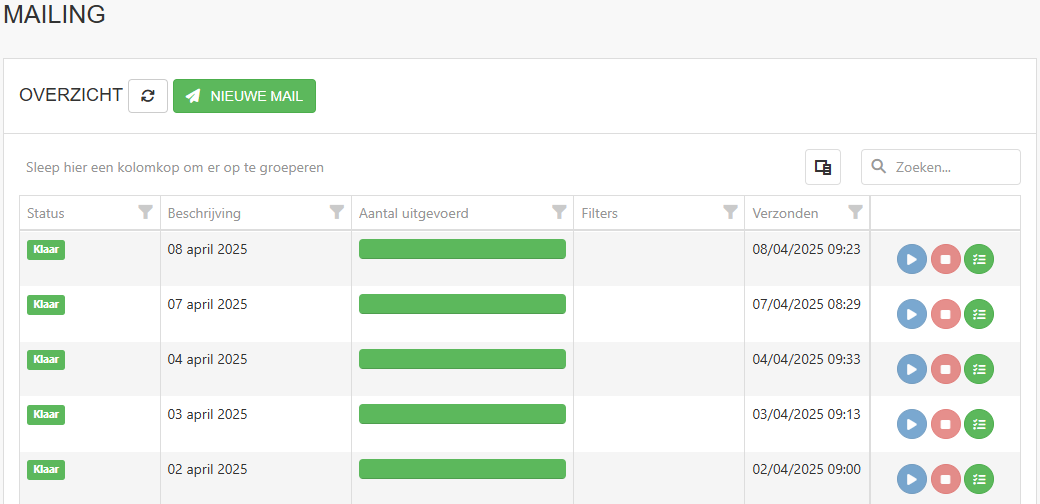Image resolution: width=1040 pixels, height=504 pixels.
Task: Focus the Zoeken search field
Action: coord(941,167)
